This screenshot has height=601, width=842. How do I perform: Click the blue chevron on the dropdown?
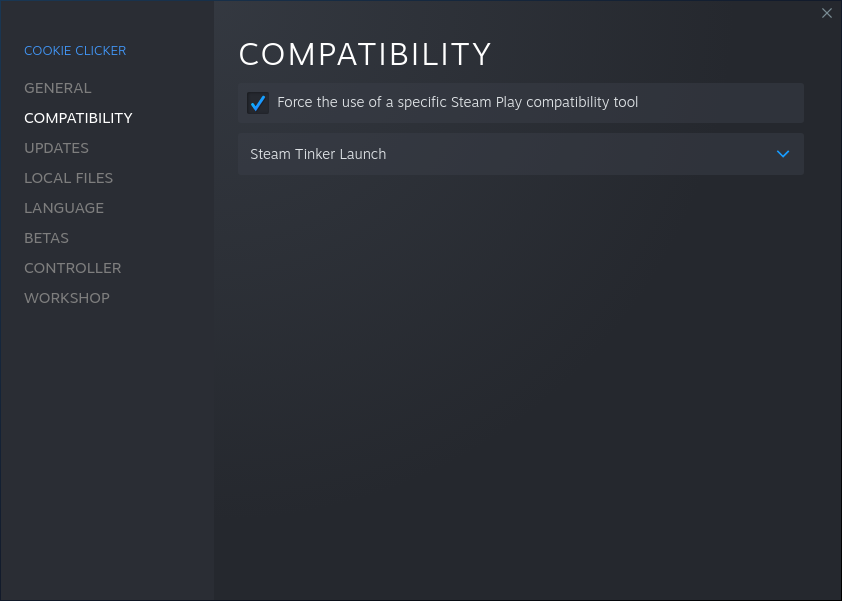(783, 154)
